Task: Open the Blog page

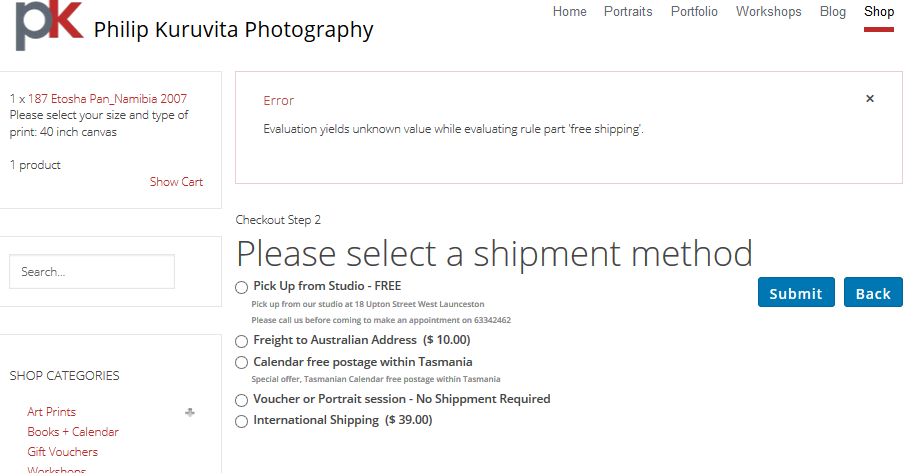Action: click(832, 12)
